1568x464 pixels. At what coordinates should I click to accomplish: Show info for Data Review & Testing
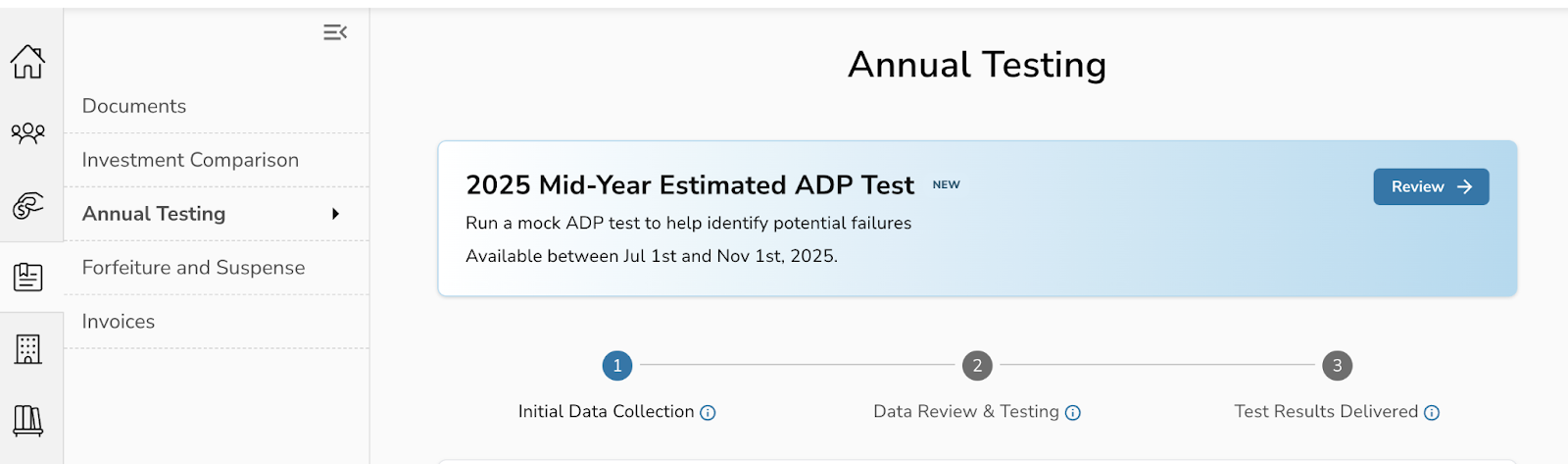point(1073,413)
